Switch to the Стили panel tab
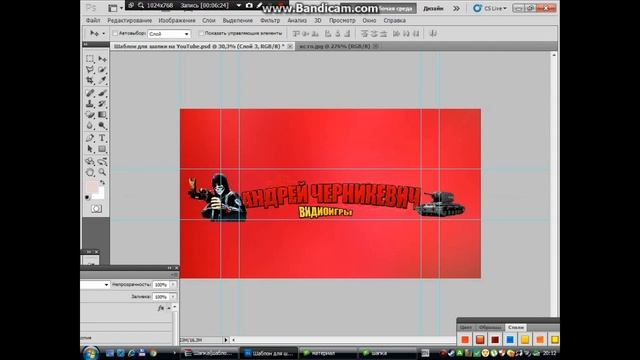This screenshot has height=360, width=640. point(516,327)
